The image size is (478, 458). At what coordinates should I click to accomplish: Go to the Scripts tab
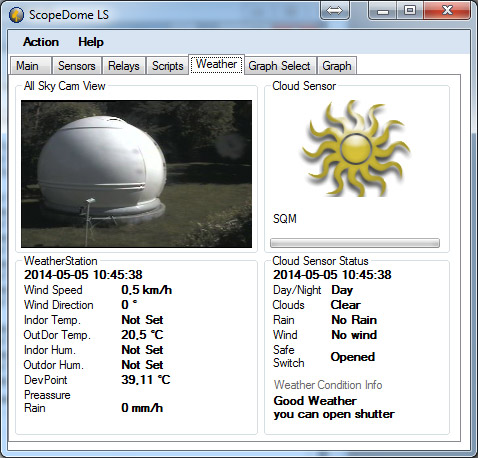click(168, 66)
